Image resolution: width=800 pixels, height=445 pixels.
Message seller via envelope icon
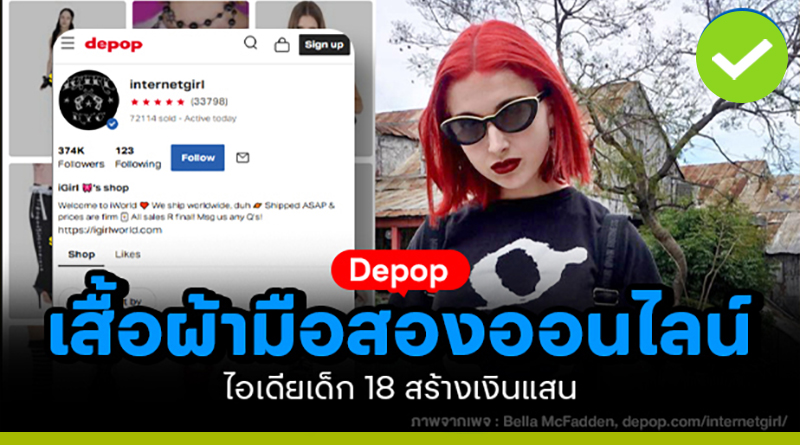coord(242,158)
